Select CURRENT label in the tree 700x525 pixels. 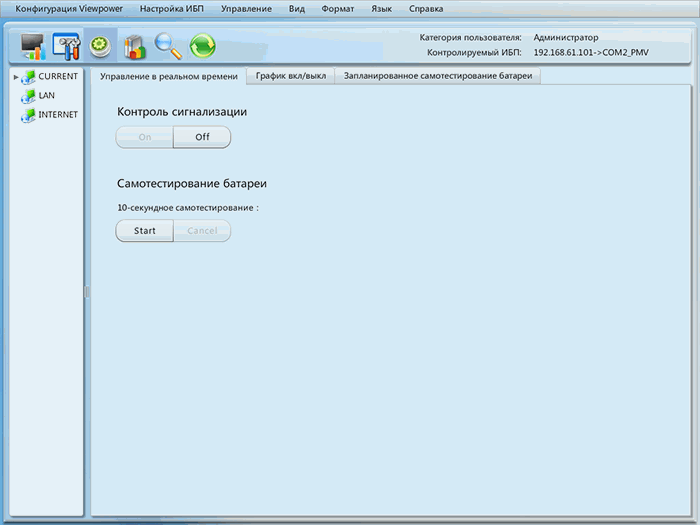pos(58,76)
